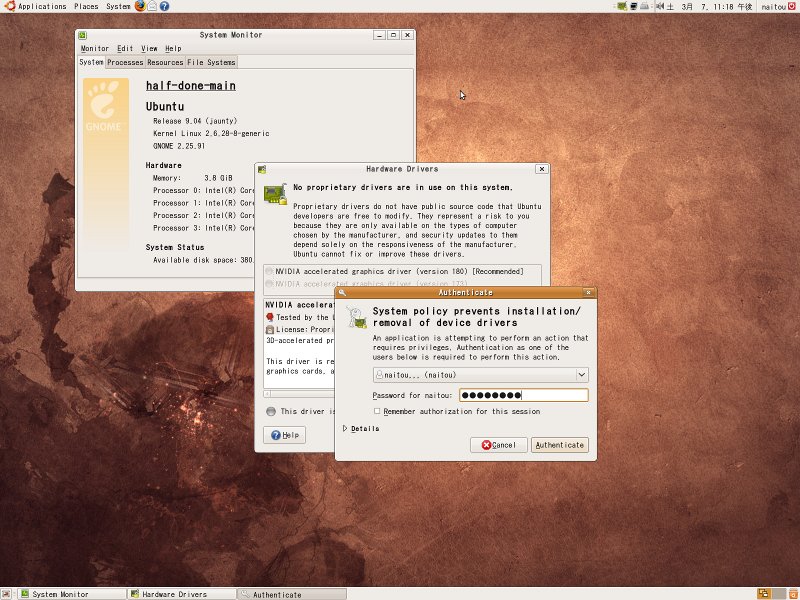Click the GNOME foot logo in System Monitor
800x600 pixels.
[x=104, y=106]
